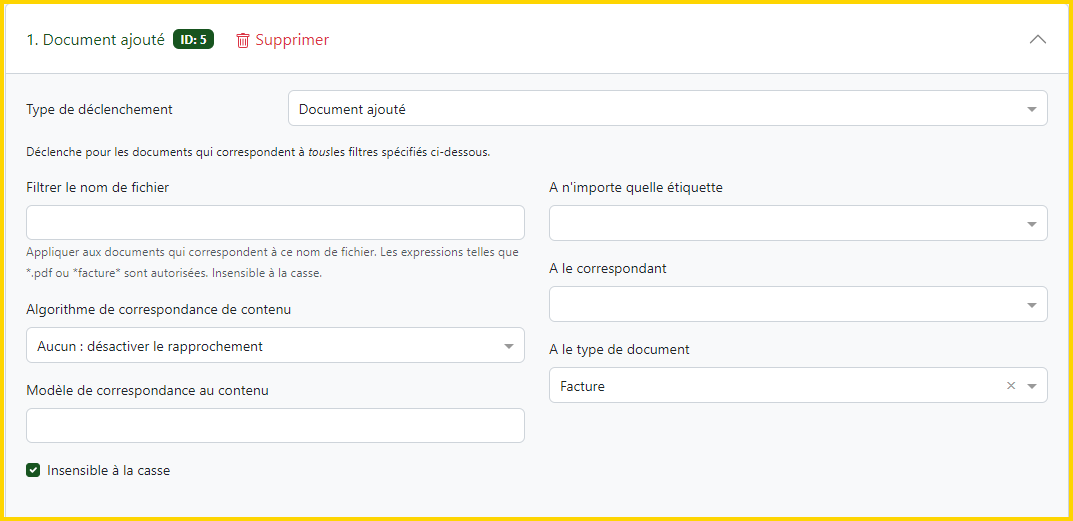Image resolution: width=1073 pixels, height=521 pixels.
Task: Clear the Facture selection with the X
Action: pyautogui.click(x=1010, y=386)
